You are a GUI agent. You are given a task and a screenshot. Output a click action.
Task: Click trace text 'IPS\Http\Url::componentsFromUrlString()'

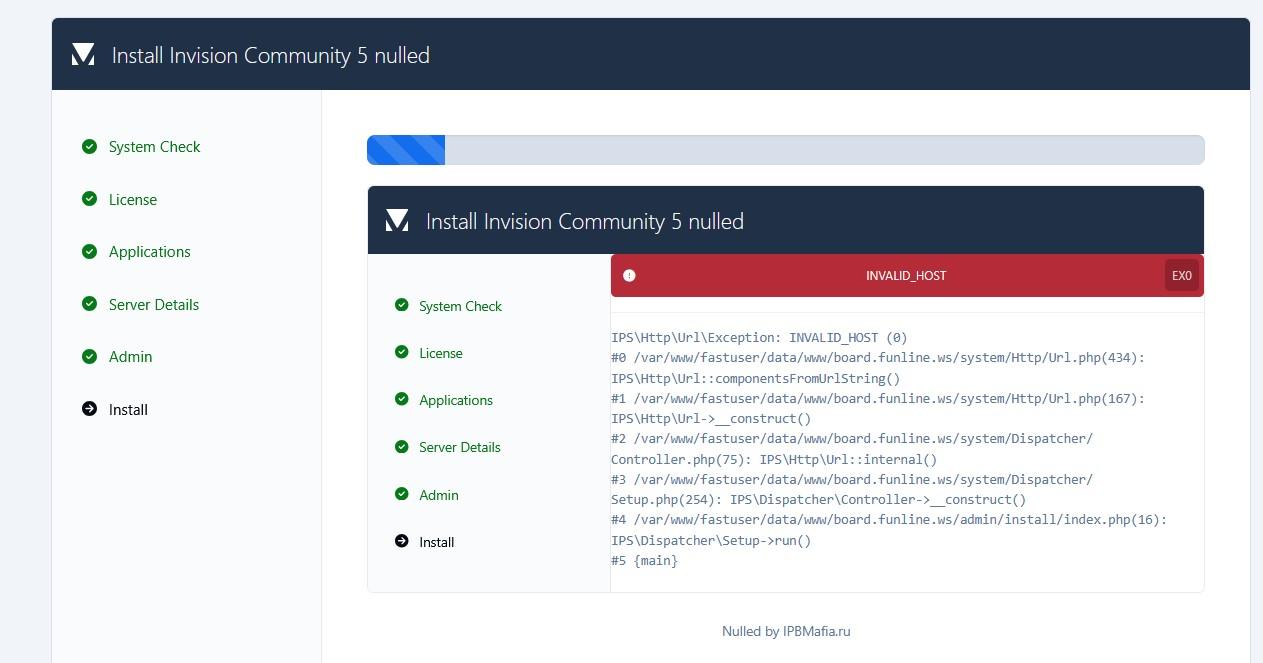click(x=756, y=379)
